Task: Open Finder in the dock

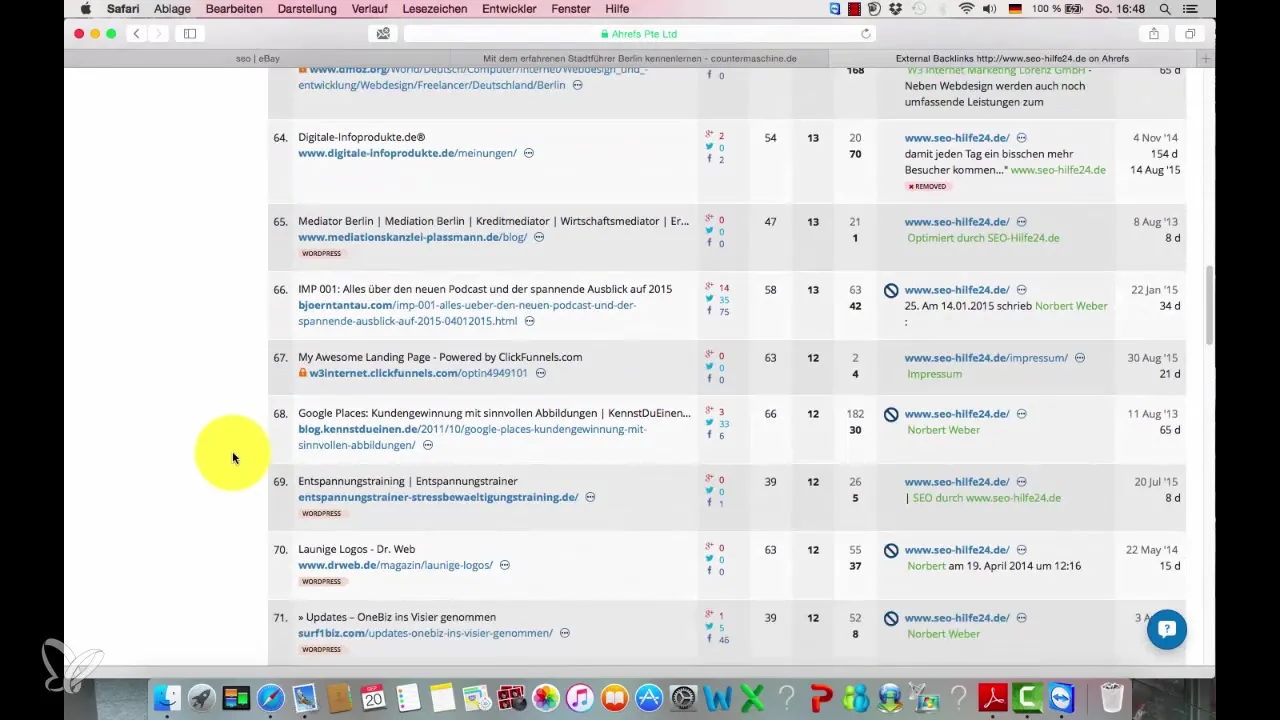Action: tap(167, 696)
